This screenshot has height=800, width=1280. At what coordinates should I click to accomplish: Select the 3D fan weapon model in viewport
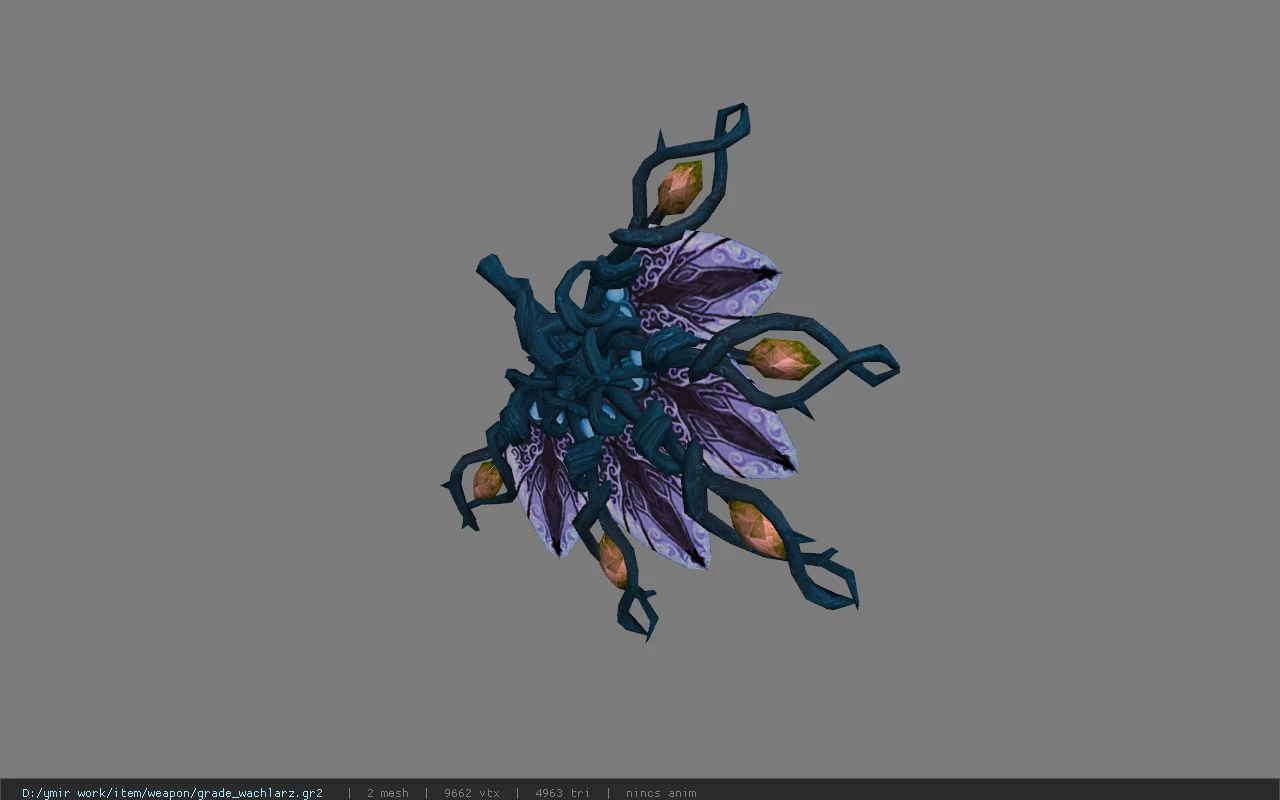pyautogui.click(x=668, y=372)
